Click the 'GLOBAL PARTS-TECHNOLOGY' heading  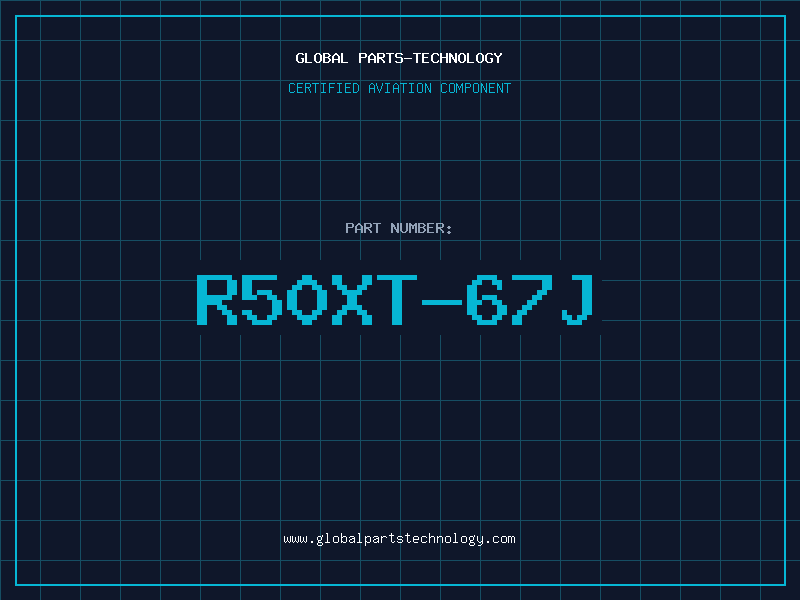(x=399, y=58)
